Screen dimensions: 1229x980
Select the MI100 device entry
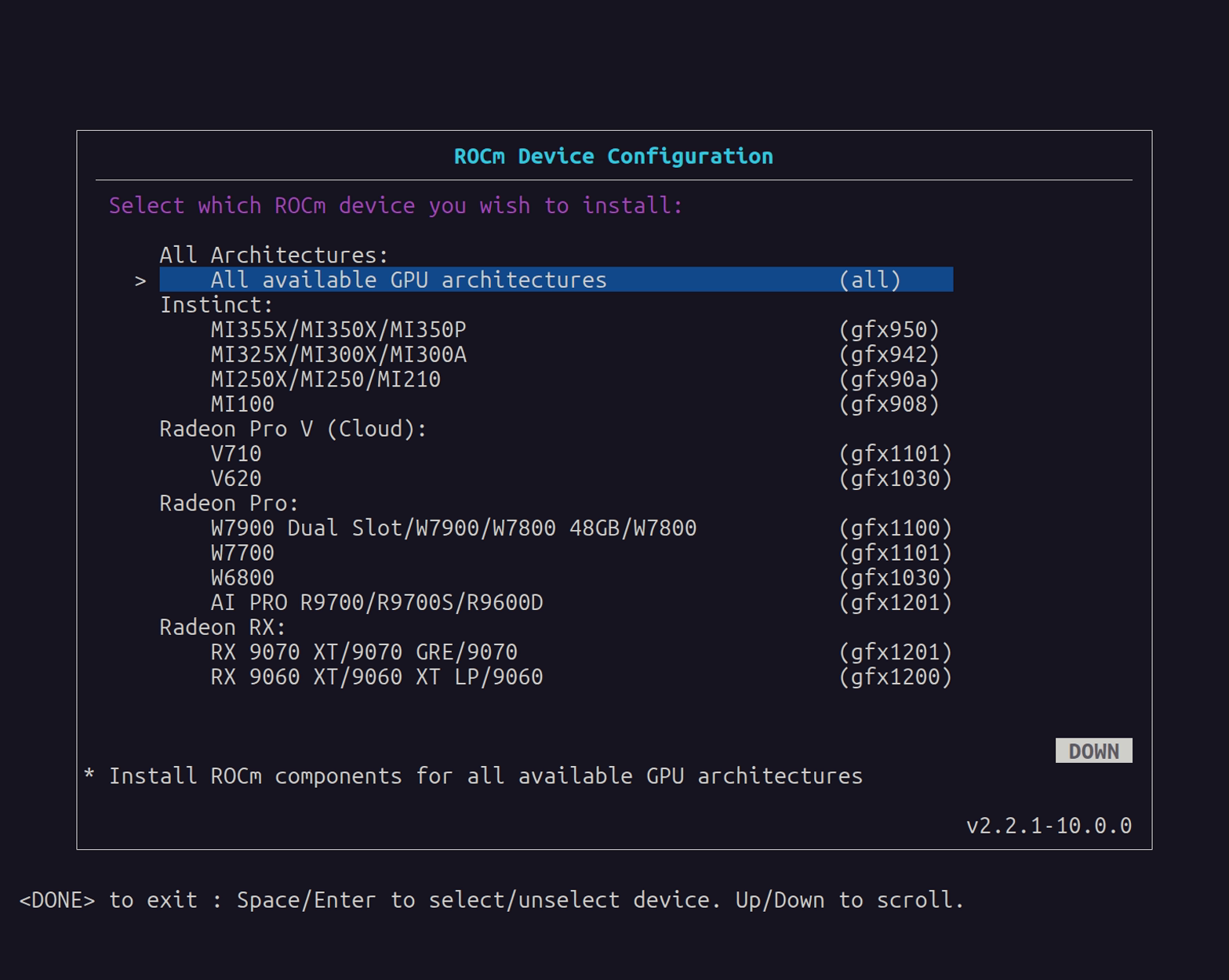coord(575,405)
